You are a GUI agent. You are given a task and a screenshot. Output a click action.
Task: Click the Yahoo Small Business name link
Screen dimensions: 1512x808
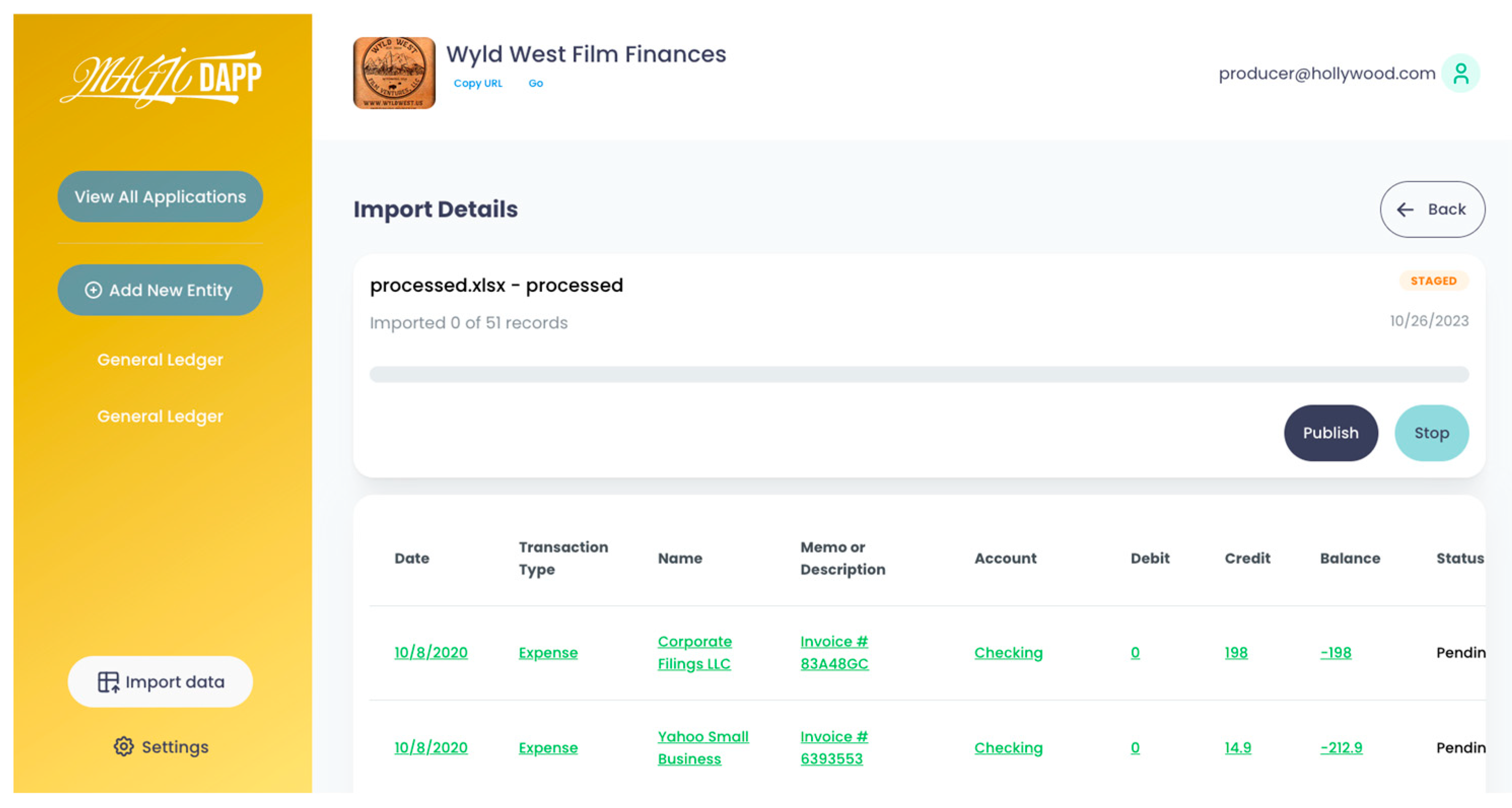point(702,748)
